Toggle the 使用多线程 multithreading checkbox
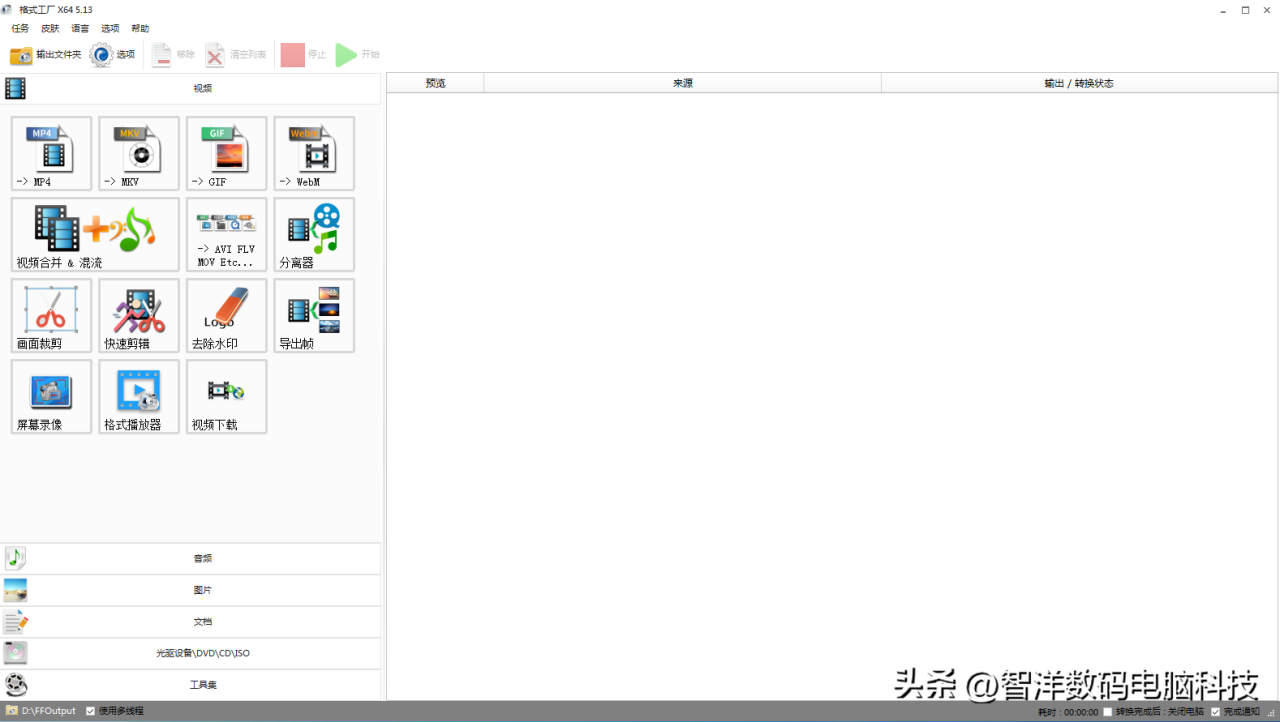 pos(91,711)
